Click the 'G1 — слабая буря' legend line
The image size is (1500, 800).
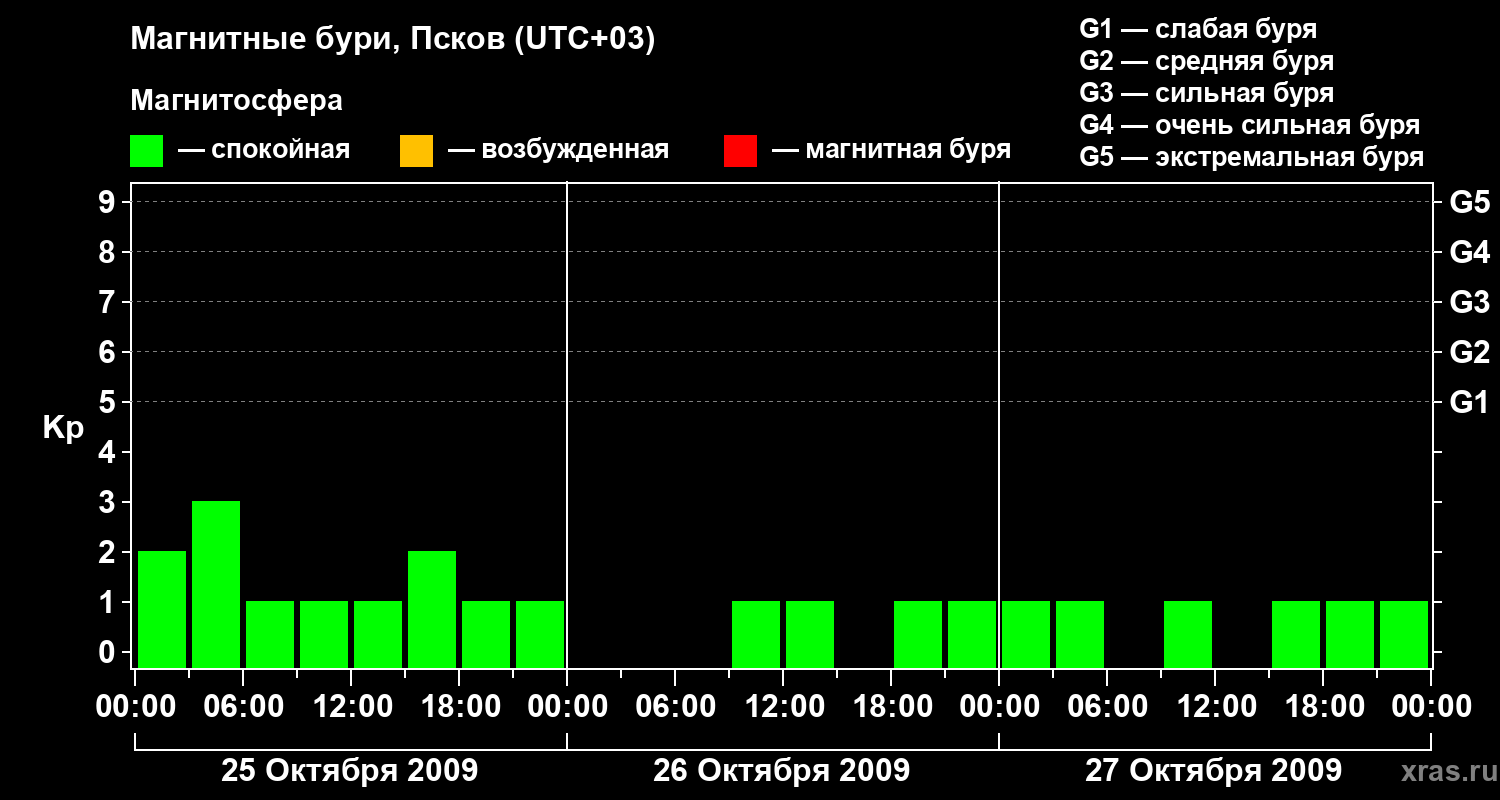coord(1198,28)
